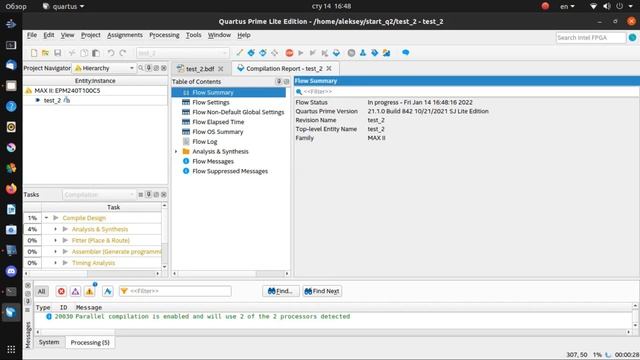This screenshot has width=640, height=360.
Task: Click the Undo arrow icon
Action: pyautogui.click(x=111, y=53)
